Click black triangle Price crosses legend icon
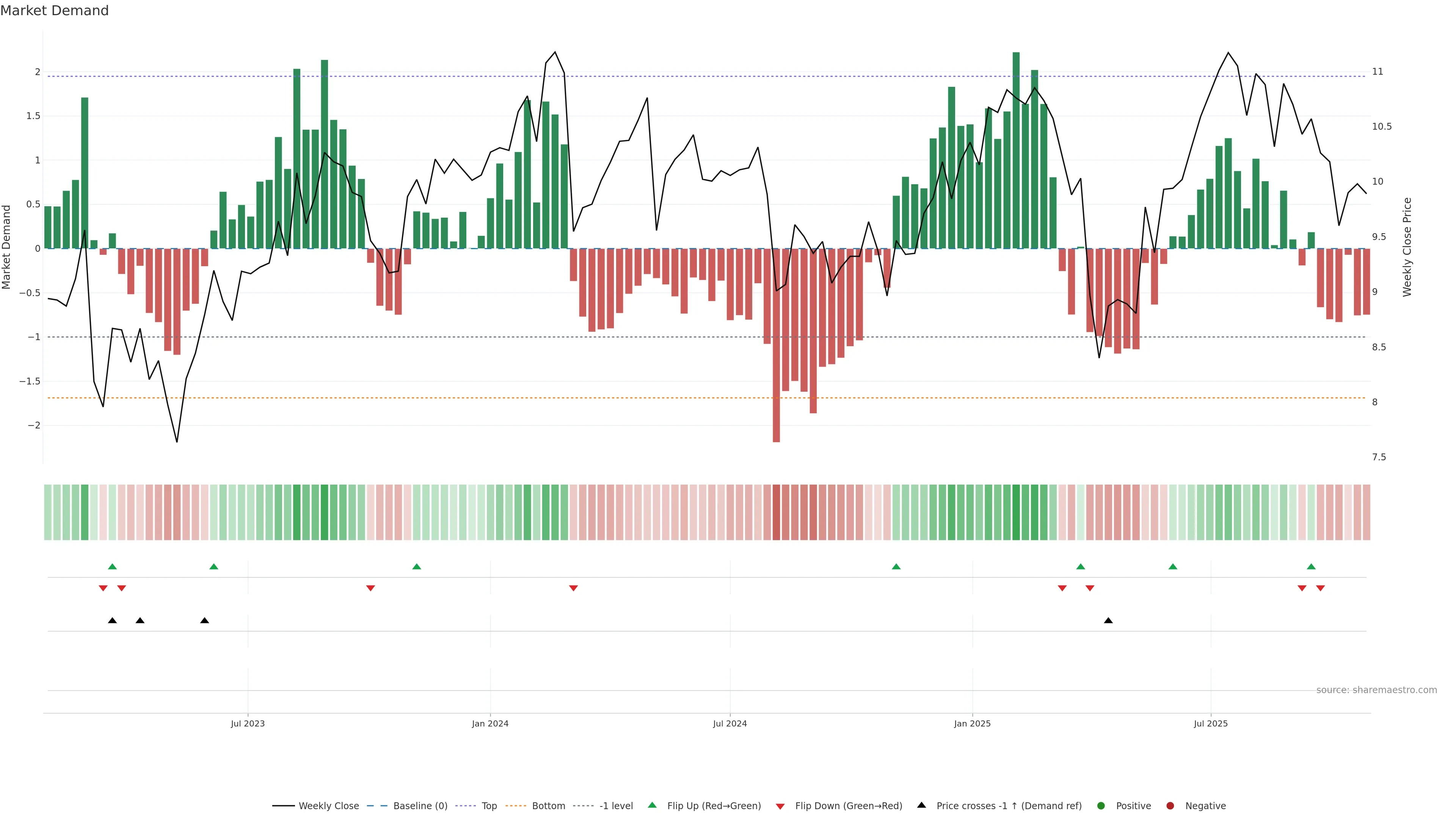This screenshot has height=819, width=1456. (x=921, y=805)
